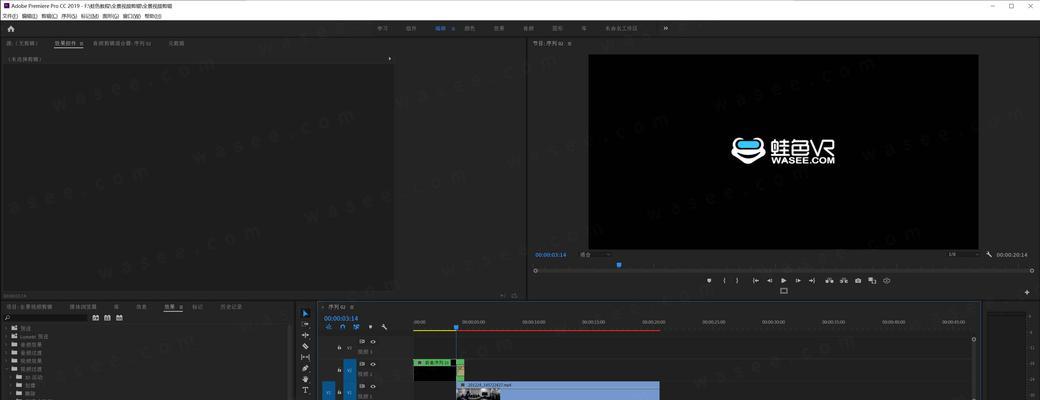Step forward one frame
1040x400 pixels.
point(798,281)
